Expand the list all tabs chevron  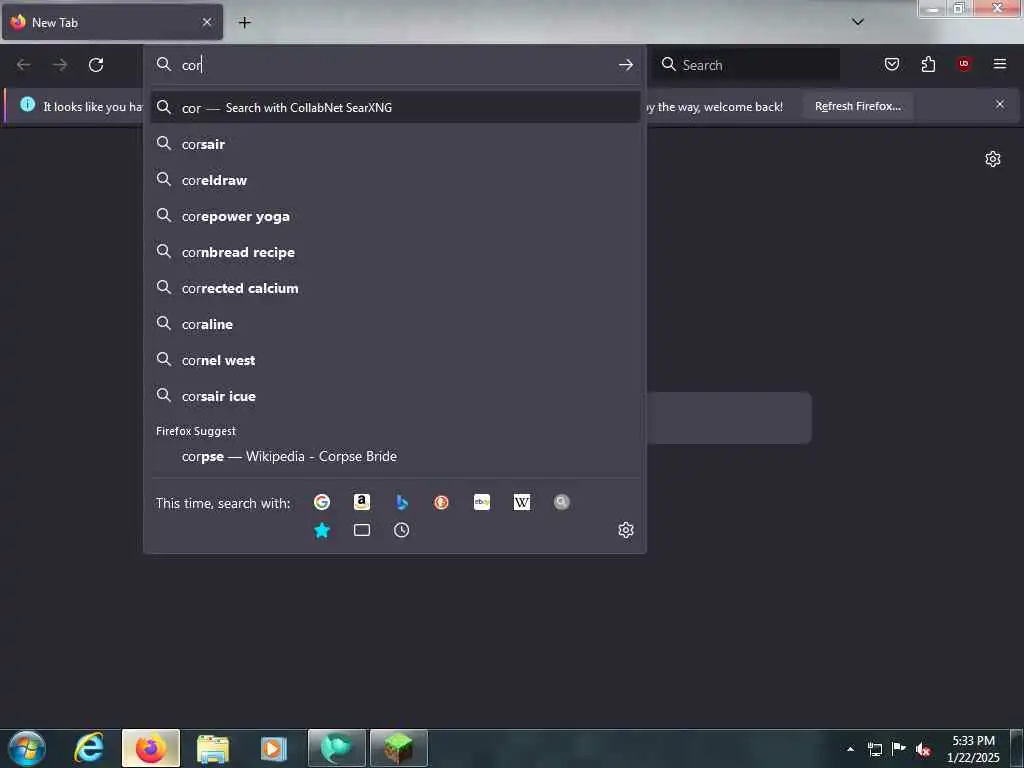858,22
